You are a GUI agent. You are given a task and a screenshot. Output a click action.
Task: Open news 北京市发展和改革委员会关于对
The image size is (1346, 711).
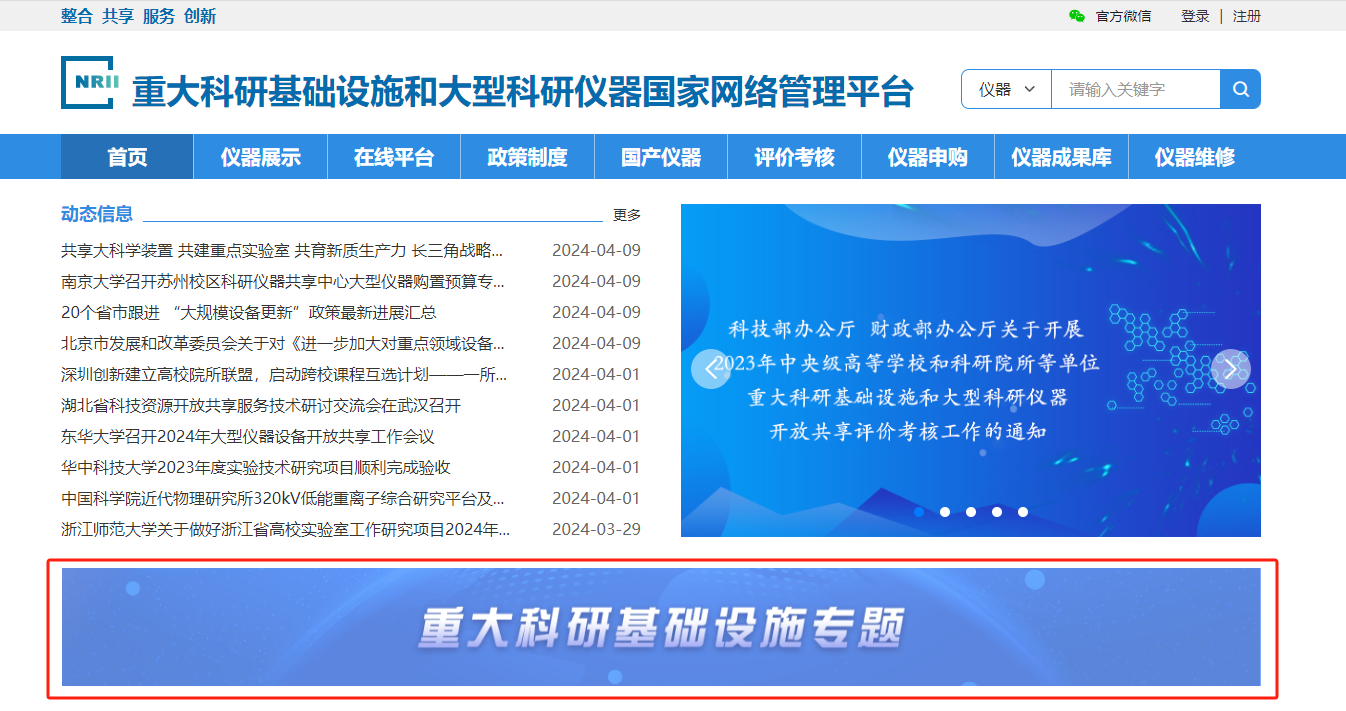click(x=283, y=343)
